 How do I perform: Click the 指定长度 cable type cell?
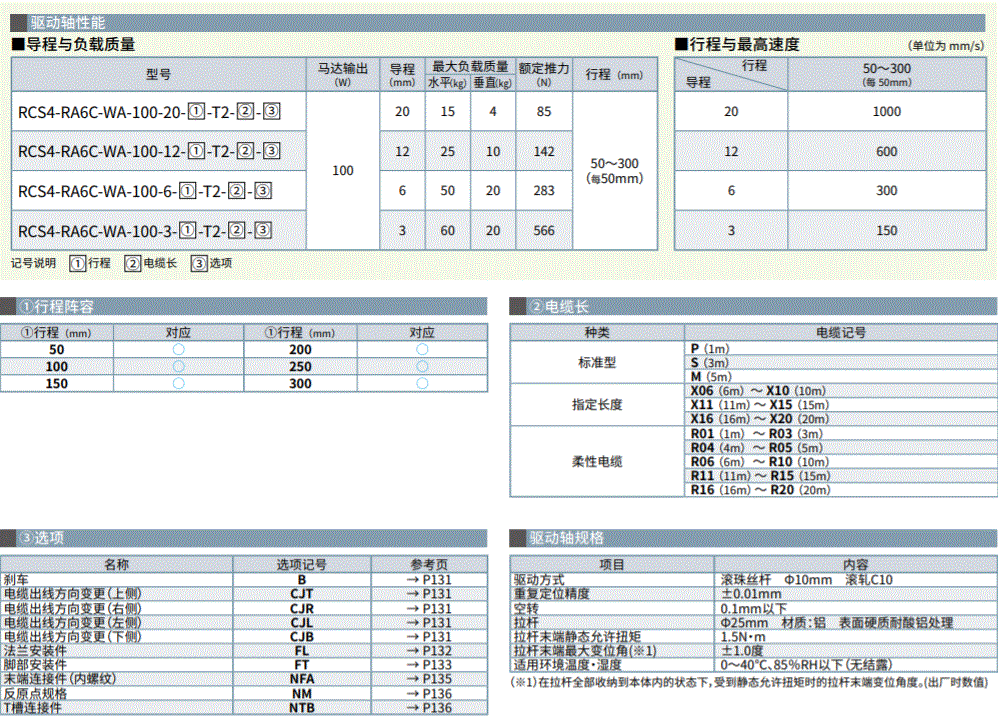click(597, 405)
